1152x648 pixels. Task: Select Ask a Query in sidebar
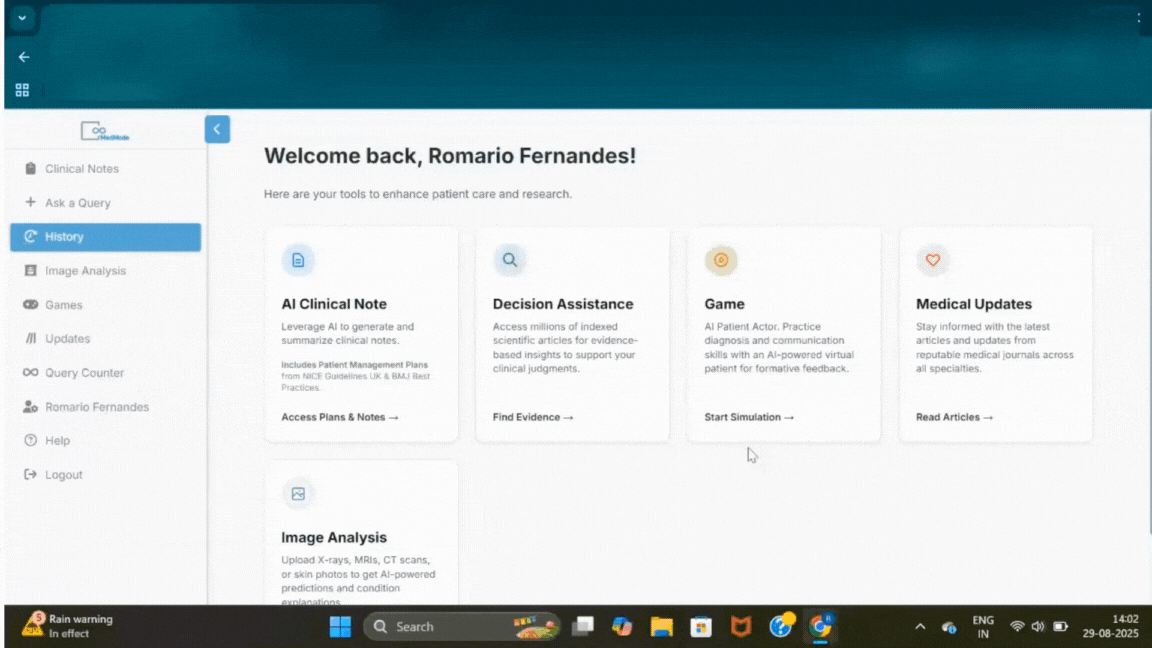point(77,203)
